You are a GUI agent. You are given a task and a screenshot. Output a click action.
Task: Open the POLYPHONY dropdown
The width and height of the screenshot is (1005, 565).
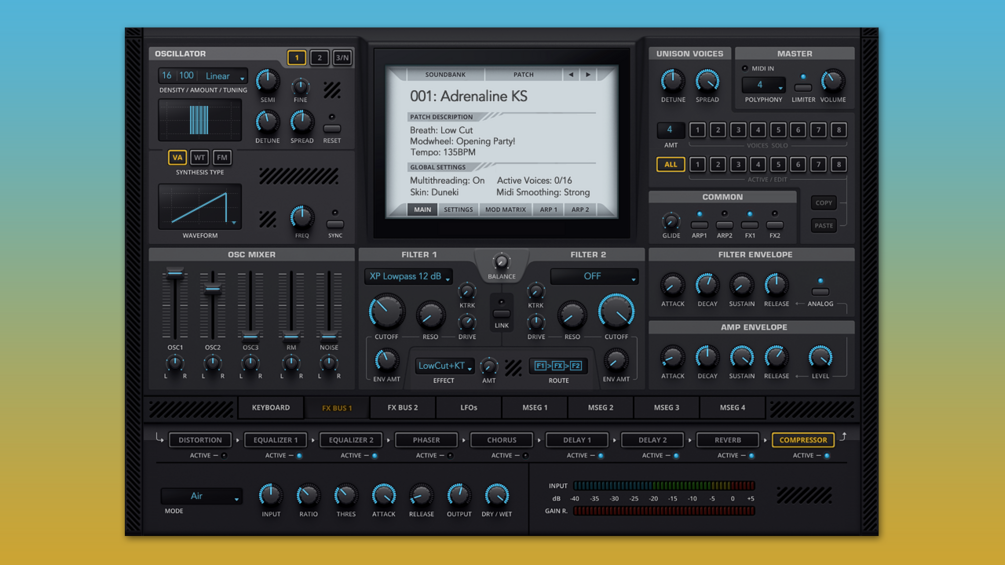(763, 85)
